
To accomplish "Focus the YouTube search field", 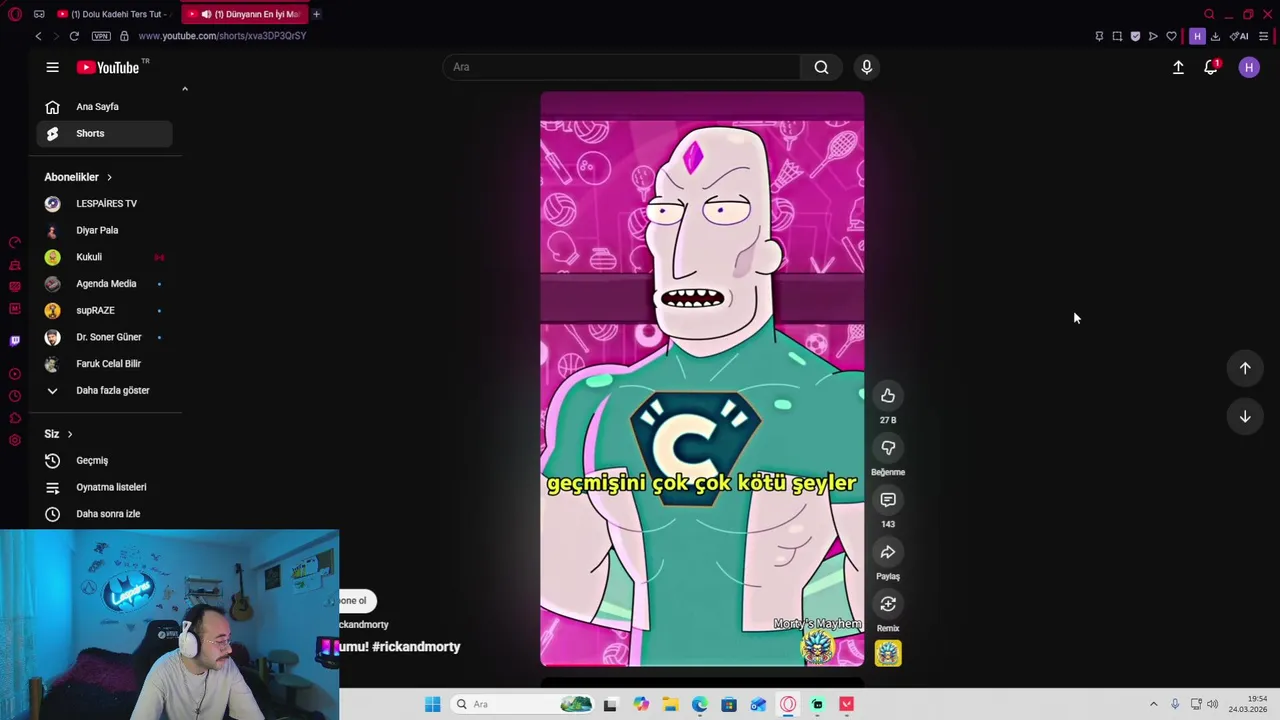I will [x=622, y=67].
